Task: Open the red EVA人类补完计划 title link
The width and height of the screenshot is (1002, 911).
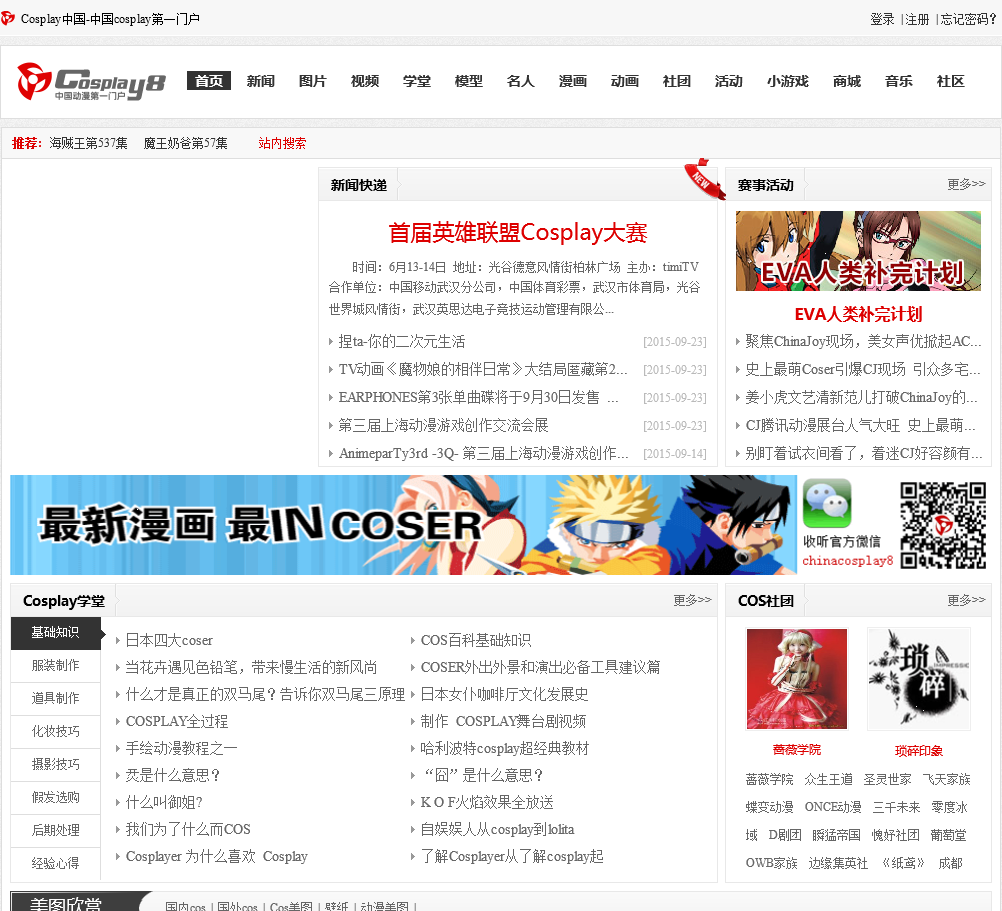Action: 858,314
